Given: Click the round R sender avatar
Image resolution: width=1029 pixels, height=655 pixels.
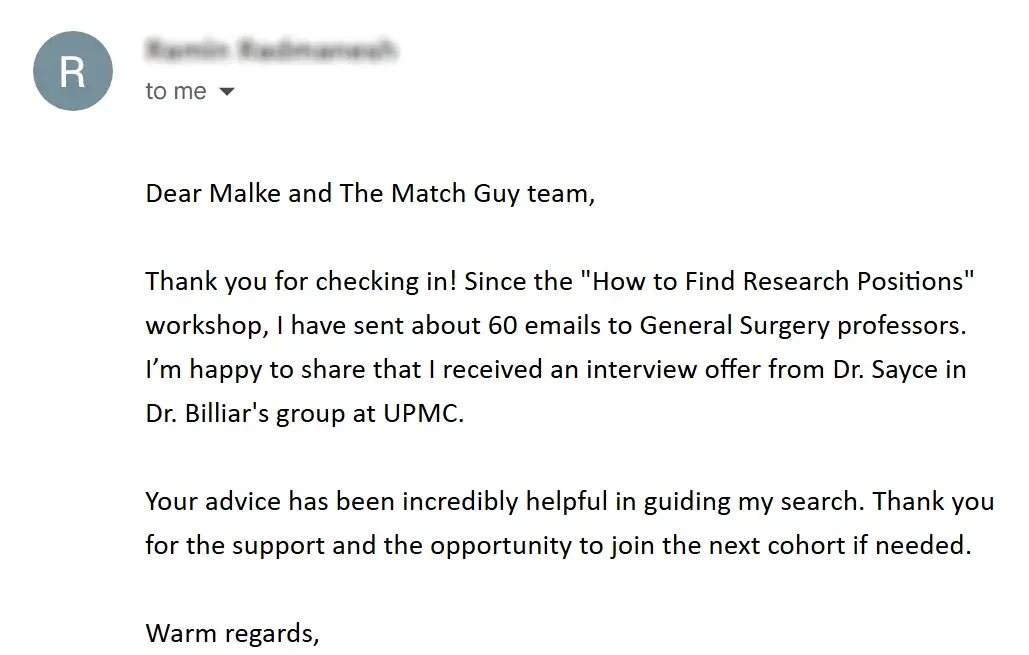Looking at the screenshot, I should coord(73,71).
